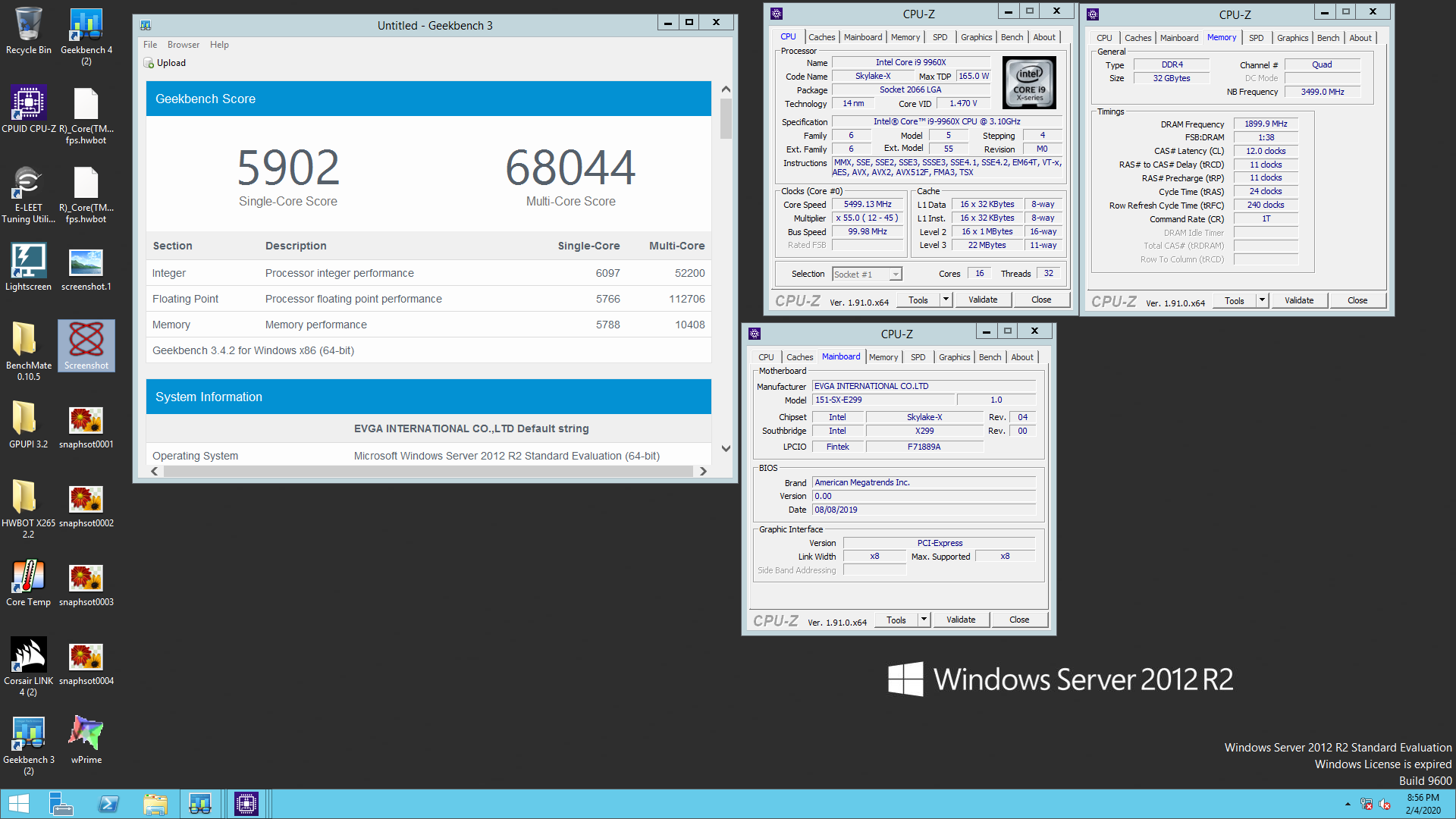The width and height of the screenshot is (1456, 819).
Task: Click the EVGA INTERNATIONAL CO.LTD manufacturer field
Action: (924, 386)
